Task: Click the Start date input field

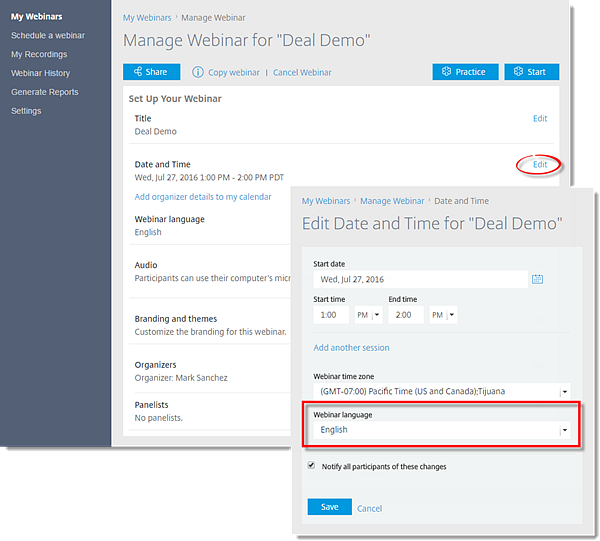Action: click(x=420, y=279)
